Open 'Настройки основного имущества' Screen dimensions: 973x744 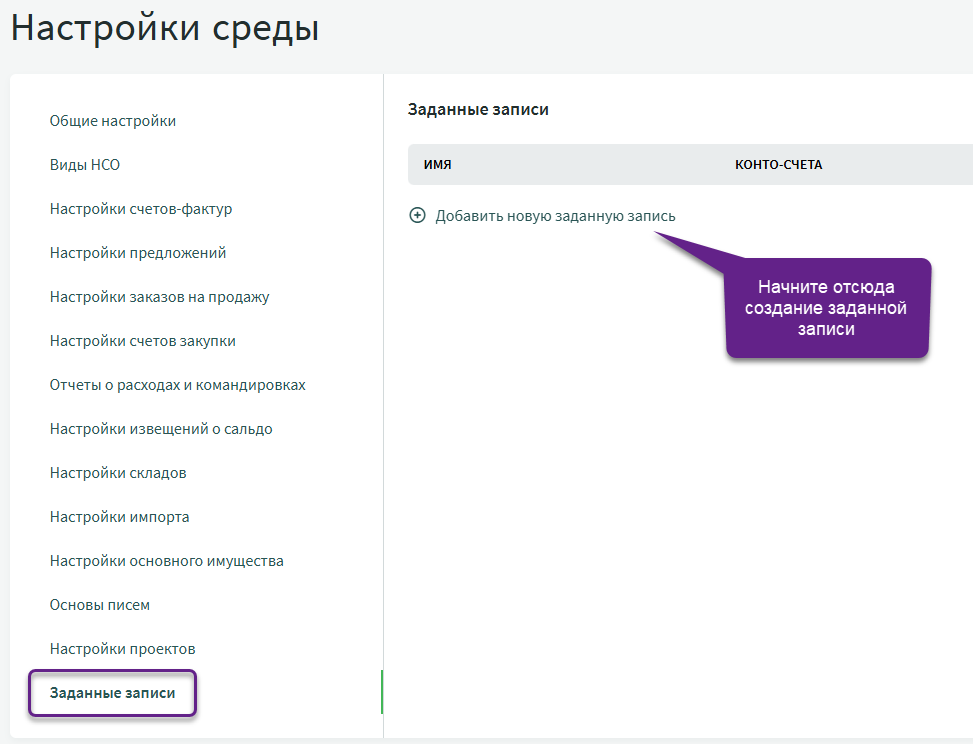coord(167,561)
